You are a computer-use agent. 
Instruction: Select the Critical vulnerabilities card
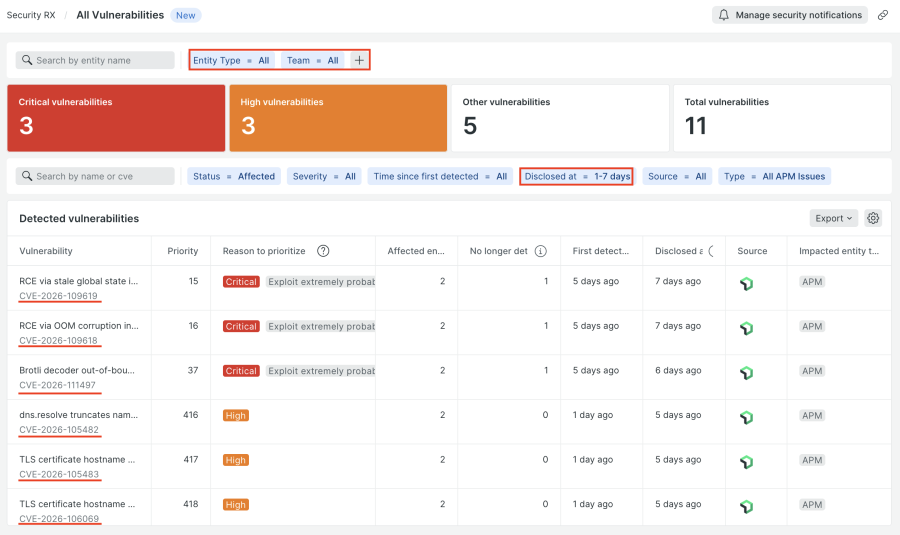(x=116, y=118)
